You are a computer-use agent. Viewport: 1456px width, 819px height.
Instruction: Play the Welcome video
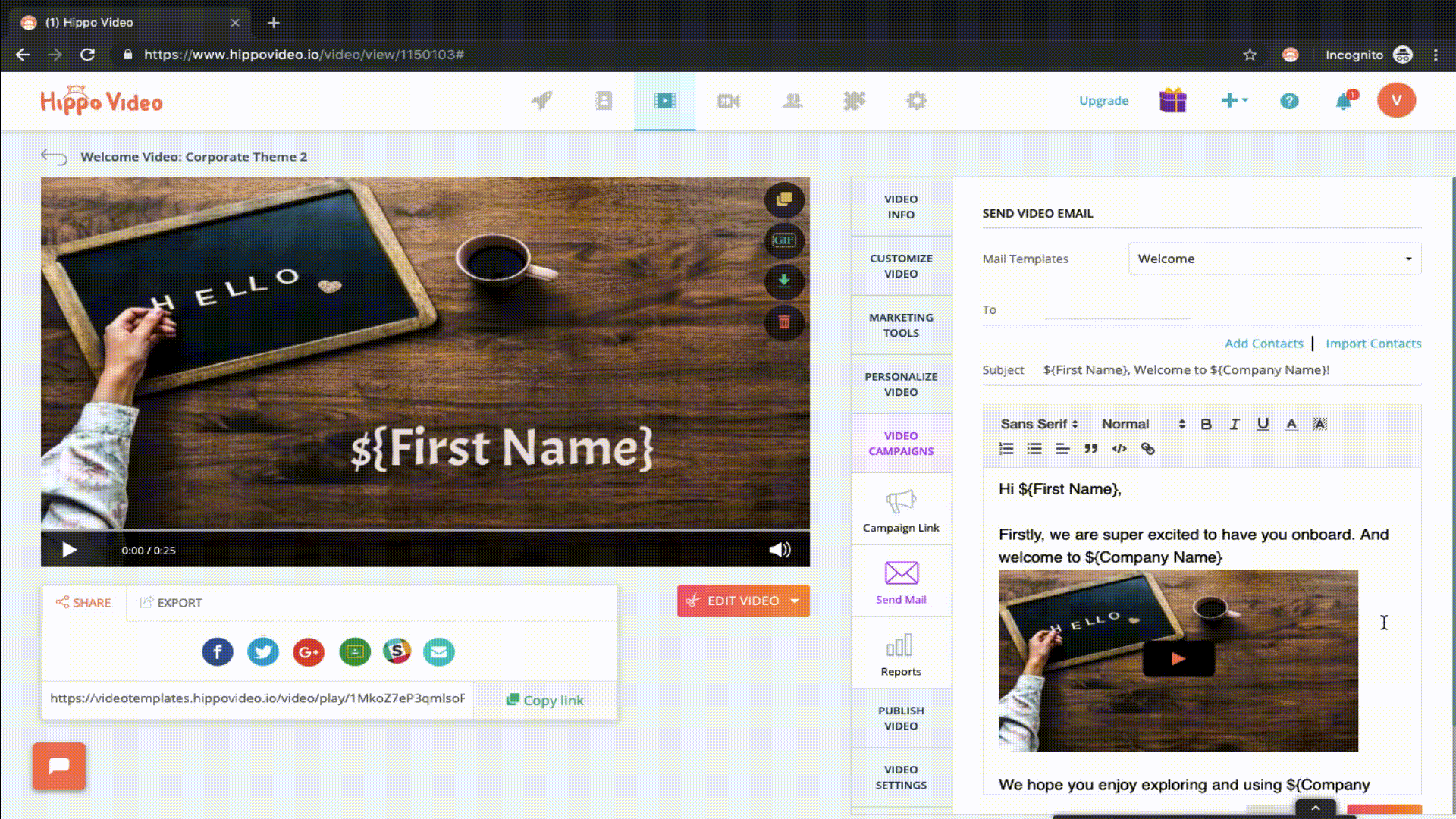69,550
